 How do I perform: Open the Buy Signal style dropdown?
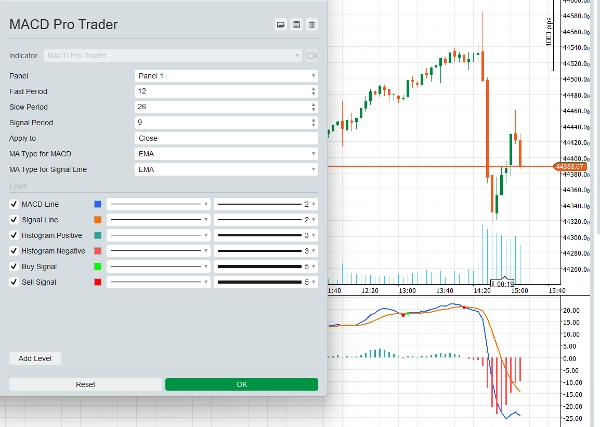[x=158, y=267]
